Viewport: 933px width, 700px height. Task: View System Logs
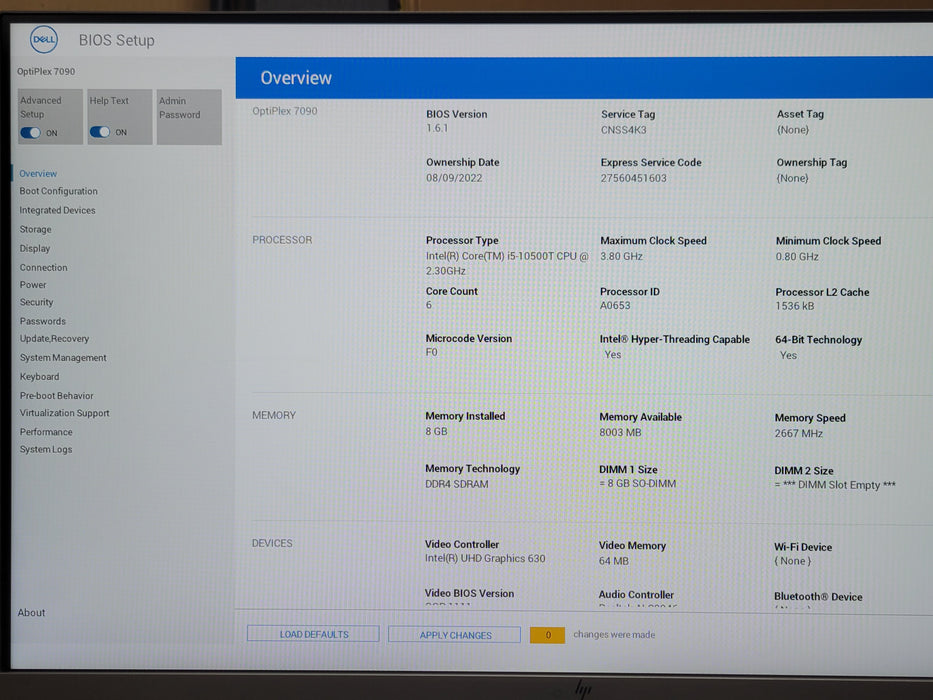(x=46, y=449)
